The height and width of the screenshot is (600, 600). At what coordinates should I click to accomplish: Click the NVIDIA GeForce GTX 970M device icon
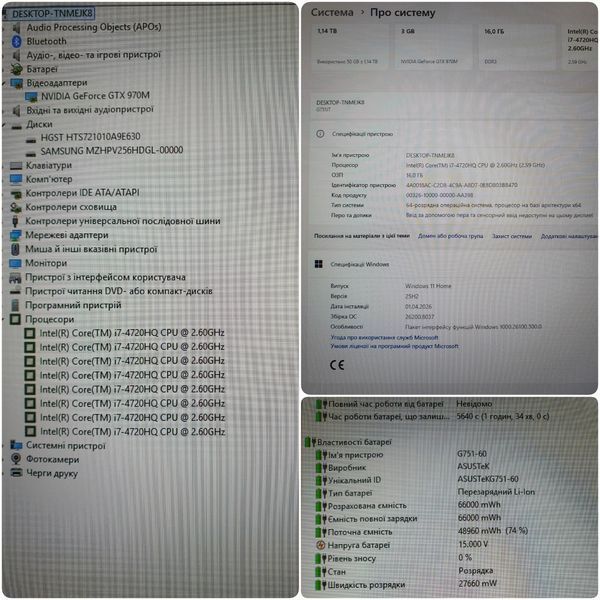click(x=31, y=96)
